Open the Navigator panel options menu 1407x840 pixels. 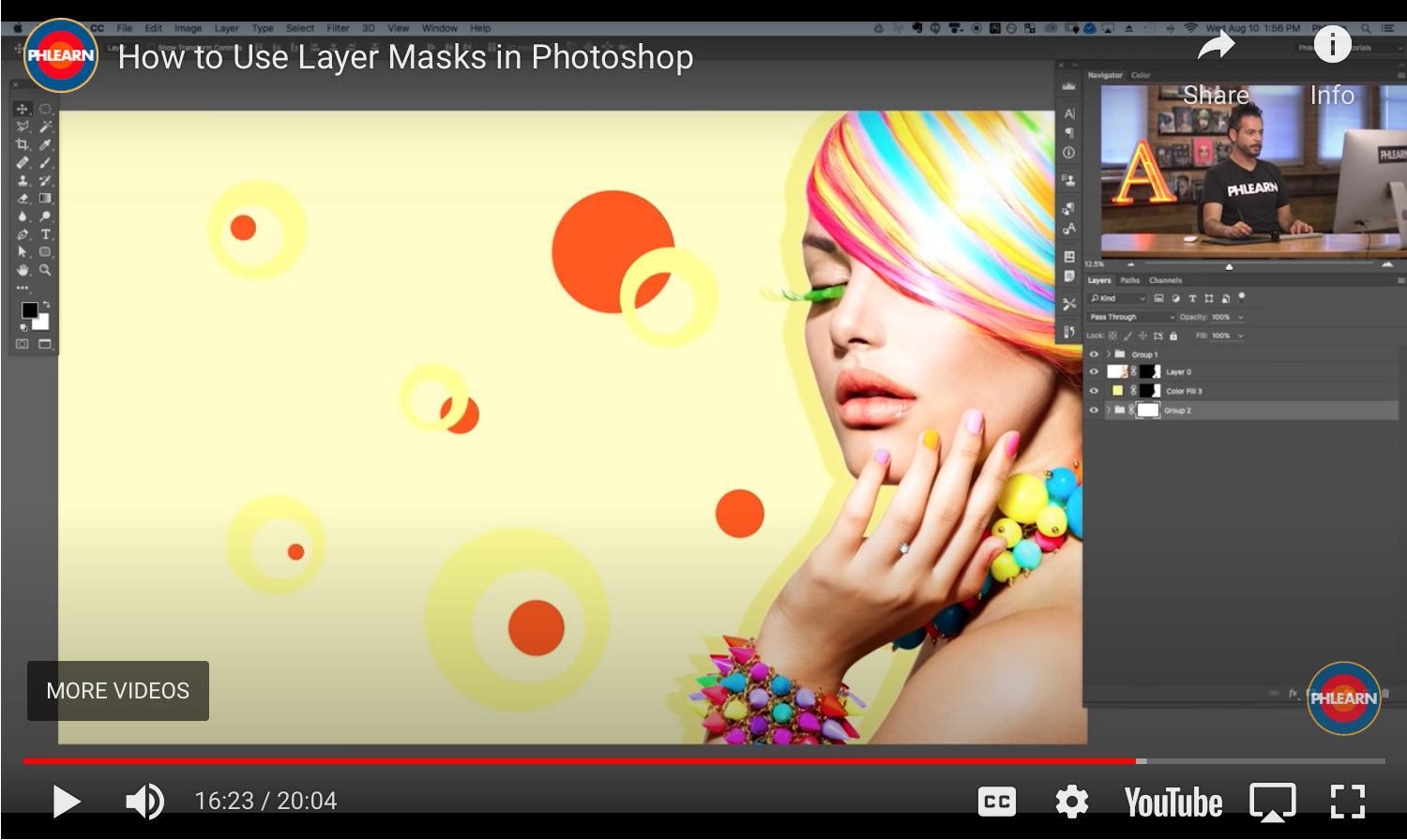(x=1401, y=75)
